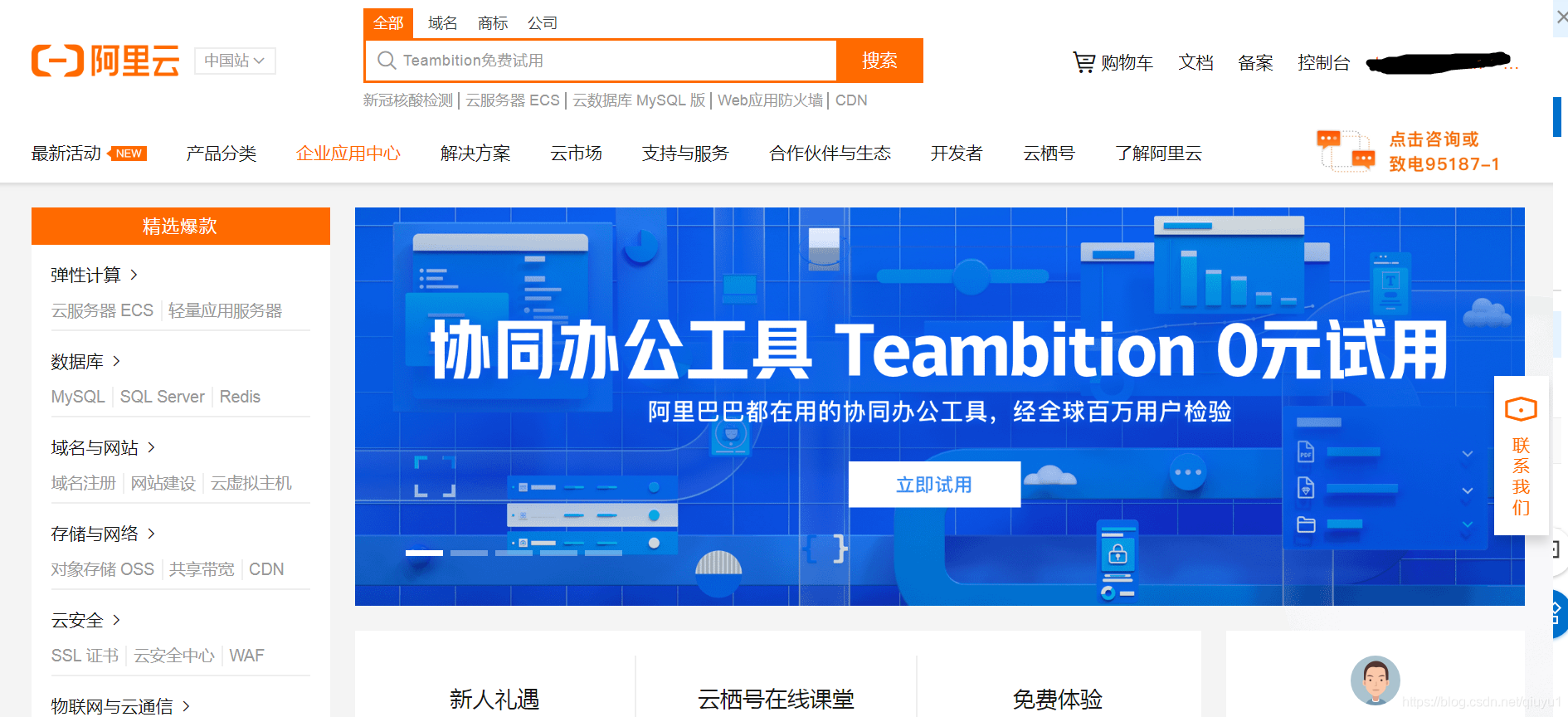Open the 共享带宽 sidebar link
The image size is (1568, 717).
click(x=202, y=569)
